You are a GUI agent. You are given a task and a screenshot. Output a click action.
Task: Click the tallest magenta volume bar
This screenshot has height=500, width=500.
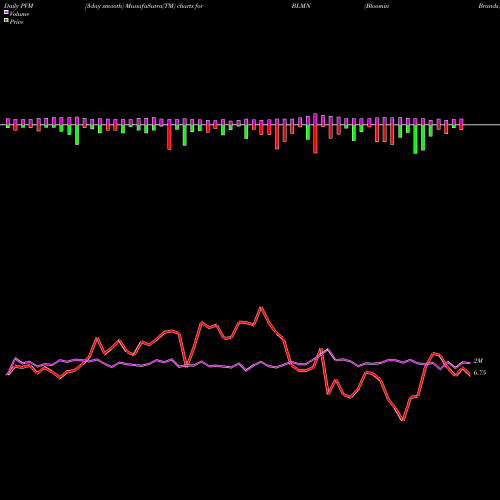[315, 119]
